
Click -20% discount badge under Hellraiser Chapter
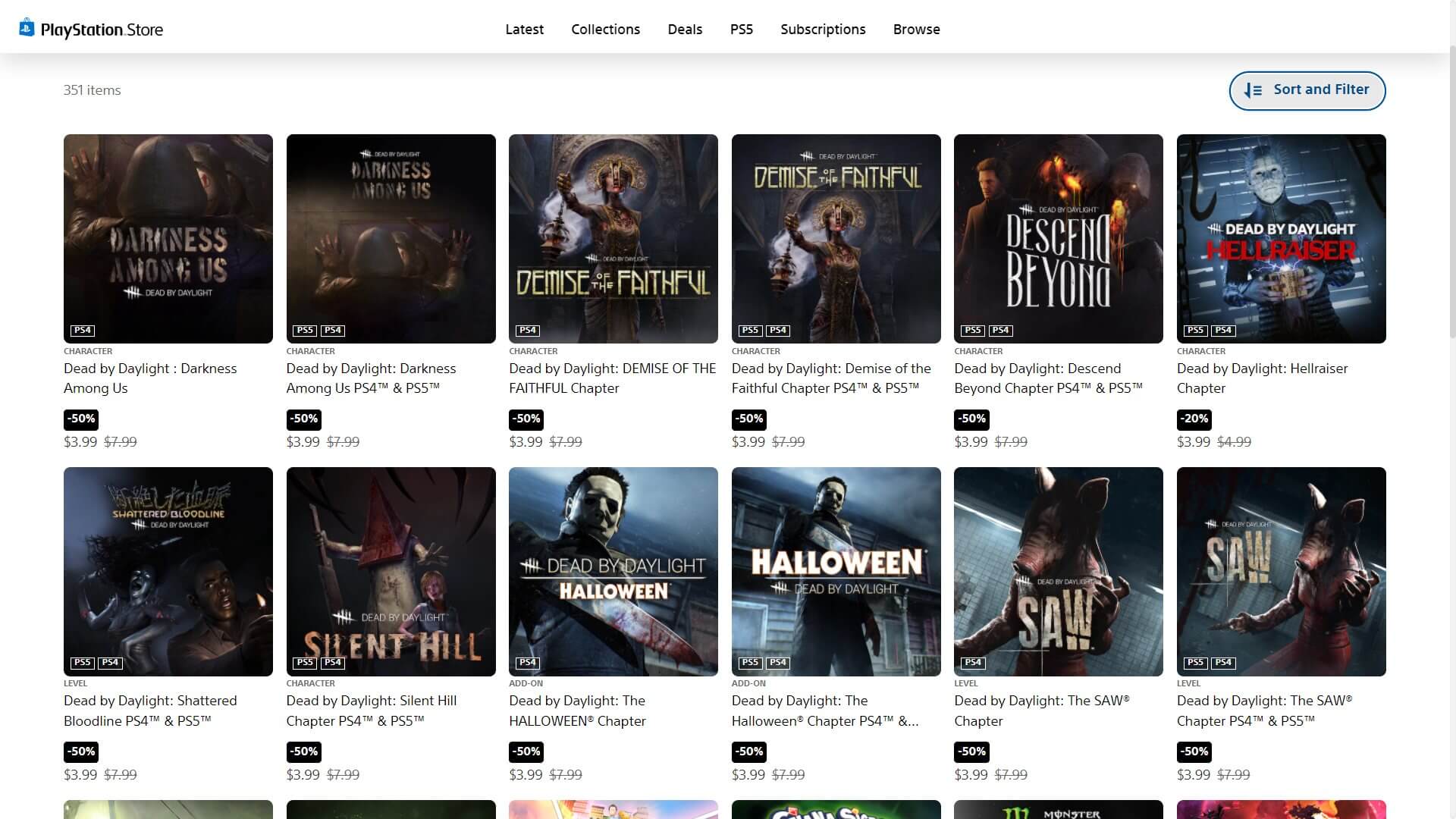1194,419
